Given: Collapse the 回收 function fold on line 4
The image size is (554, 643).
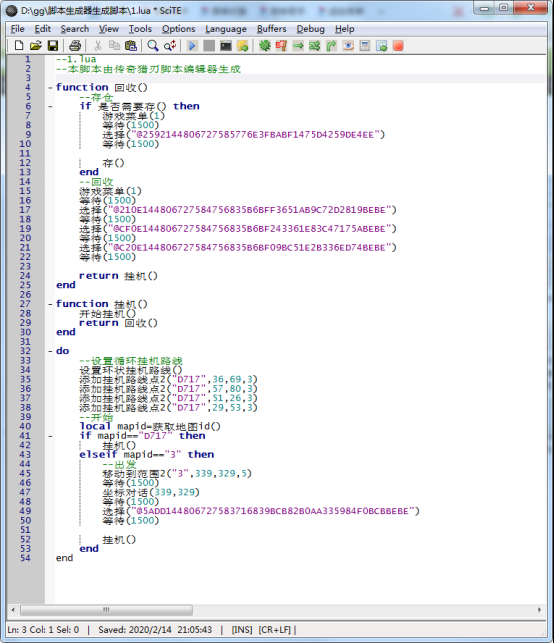Looking at the screenshot, I should 50,87.
